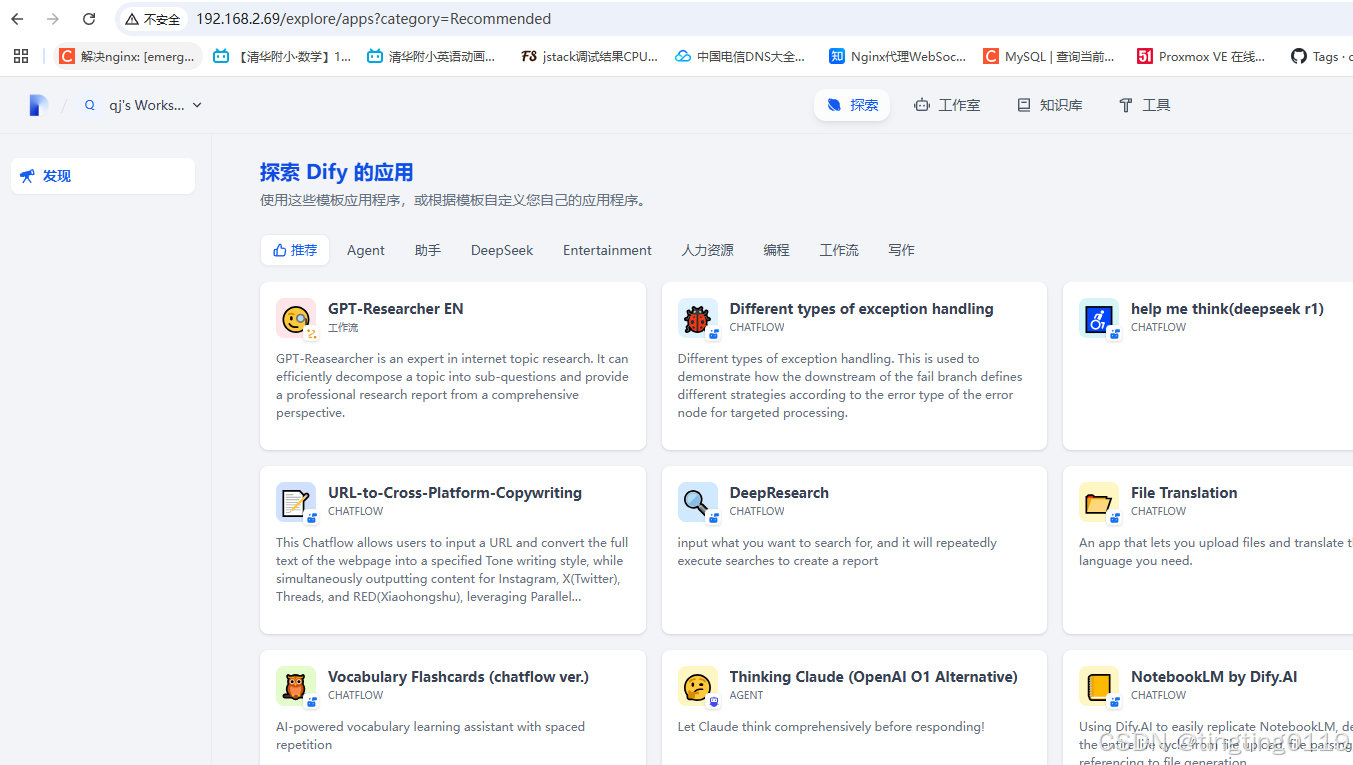Screen dimensions: 1353x765
Task: Click the File Translation title text
Action: 1184,493
